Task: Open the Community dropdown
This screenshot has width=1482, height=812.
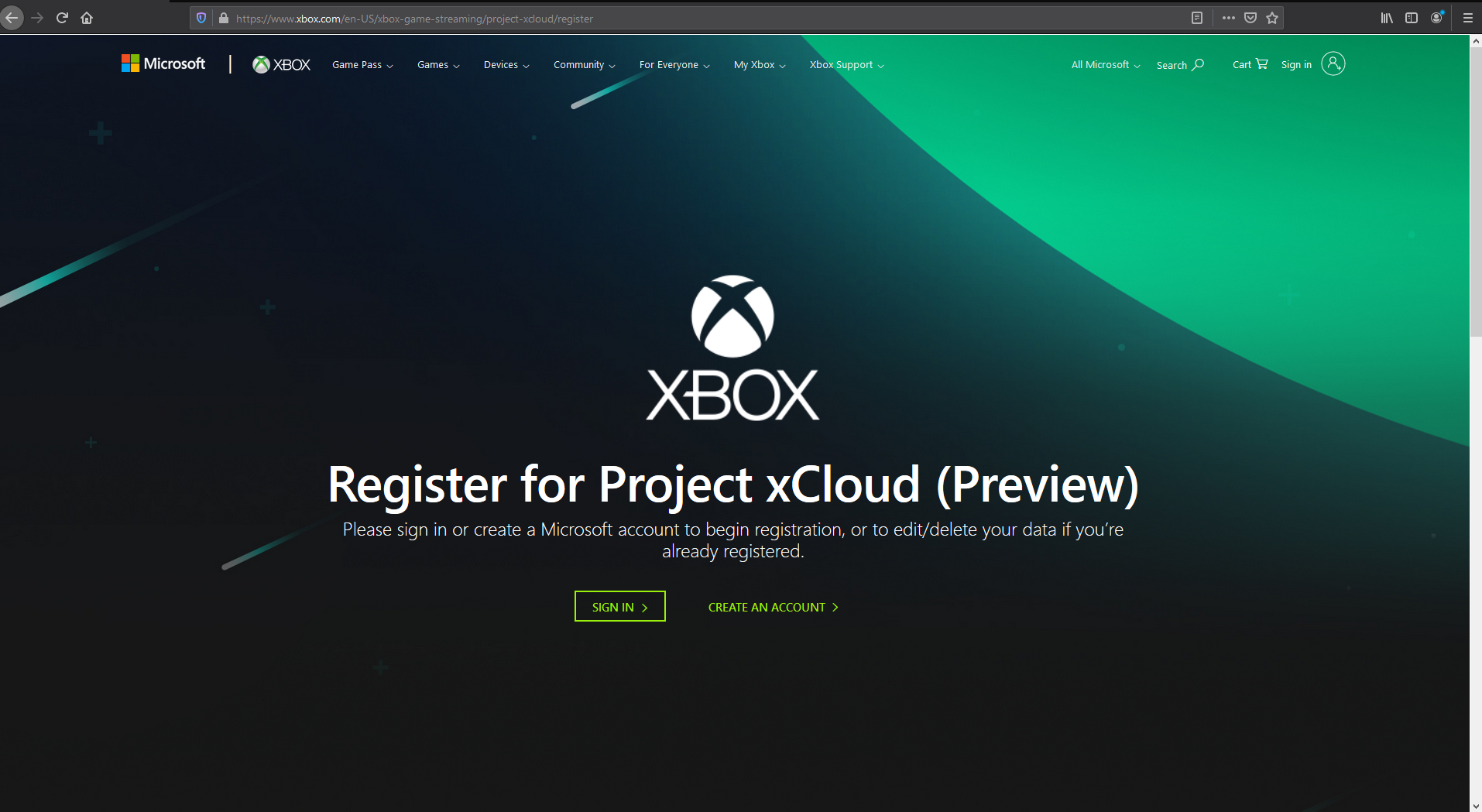Action: click(585, 65)
